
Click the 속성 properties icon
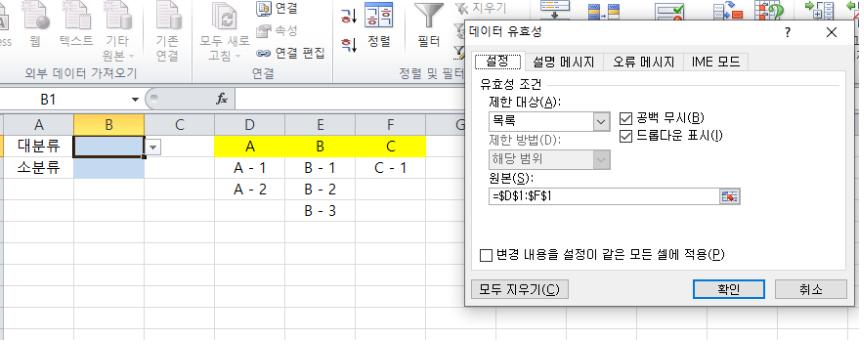click(x=264, y=31)
